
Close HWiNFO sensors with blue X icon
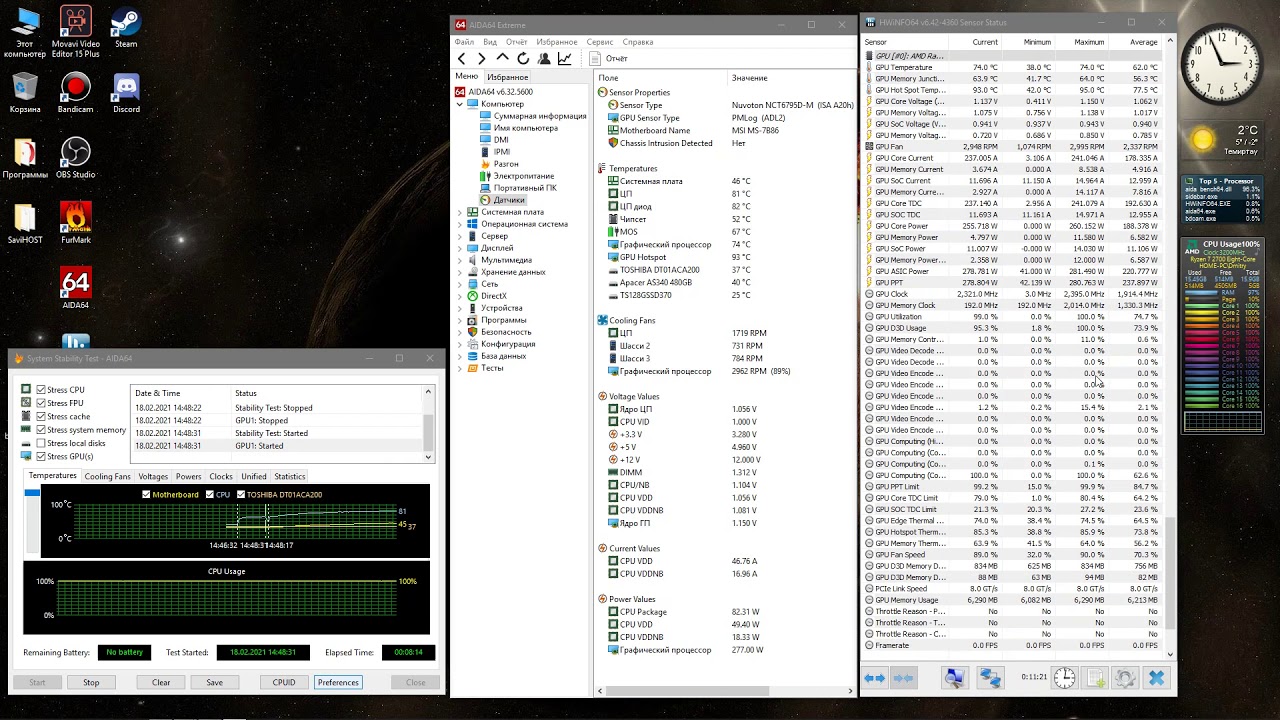(1157, 678)
